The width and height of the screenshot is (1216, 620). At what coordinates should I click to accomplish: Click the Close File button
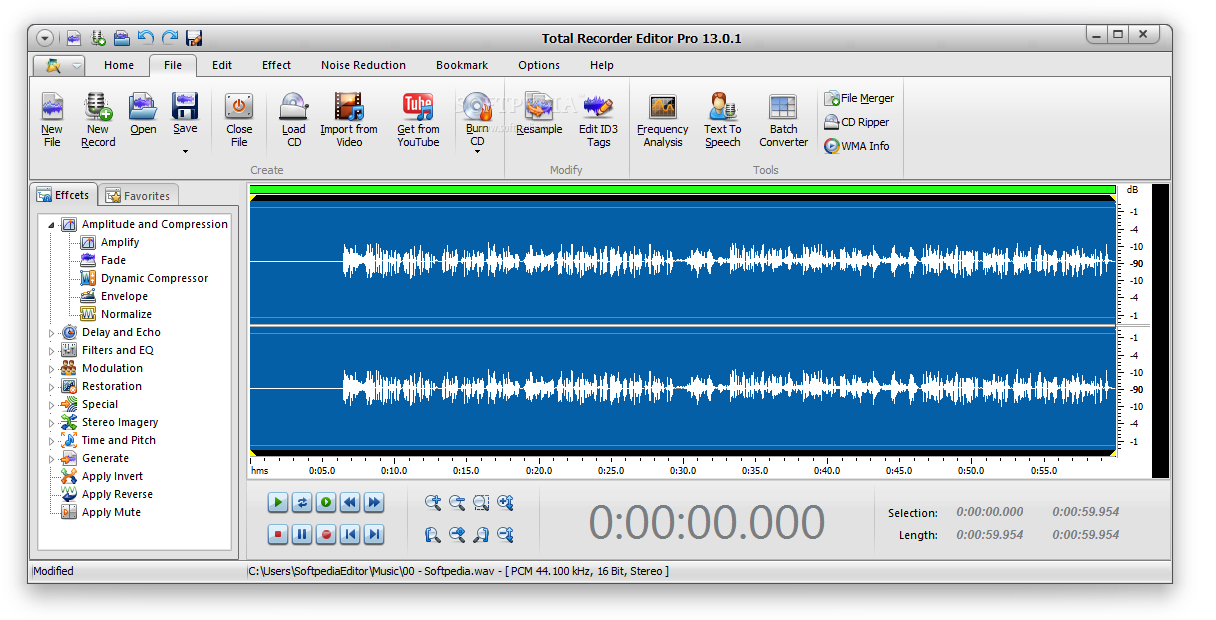[x=239, y=120]
